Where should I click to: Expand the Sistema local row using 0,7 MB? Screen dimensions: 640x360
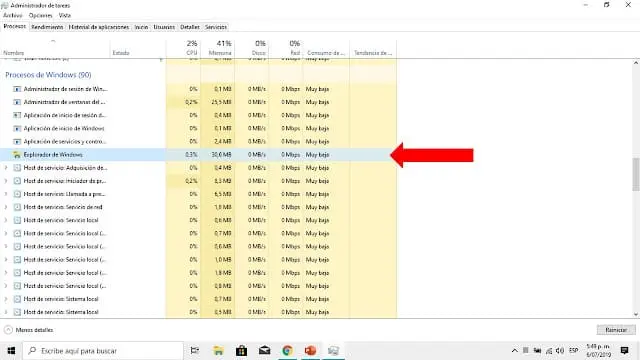pos(6,299)
